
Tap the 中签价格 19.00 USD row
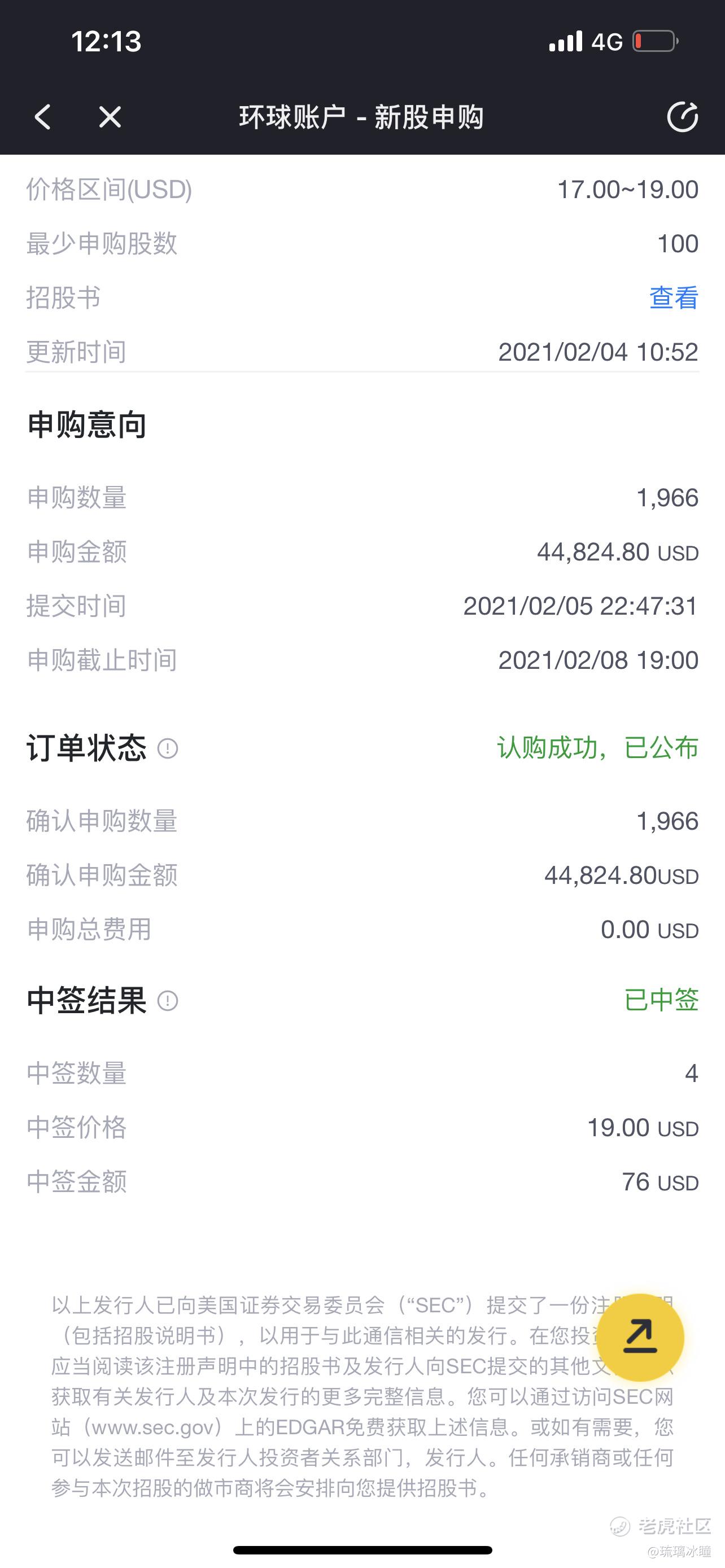point(362,1128)
